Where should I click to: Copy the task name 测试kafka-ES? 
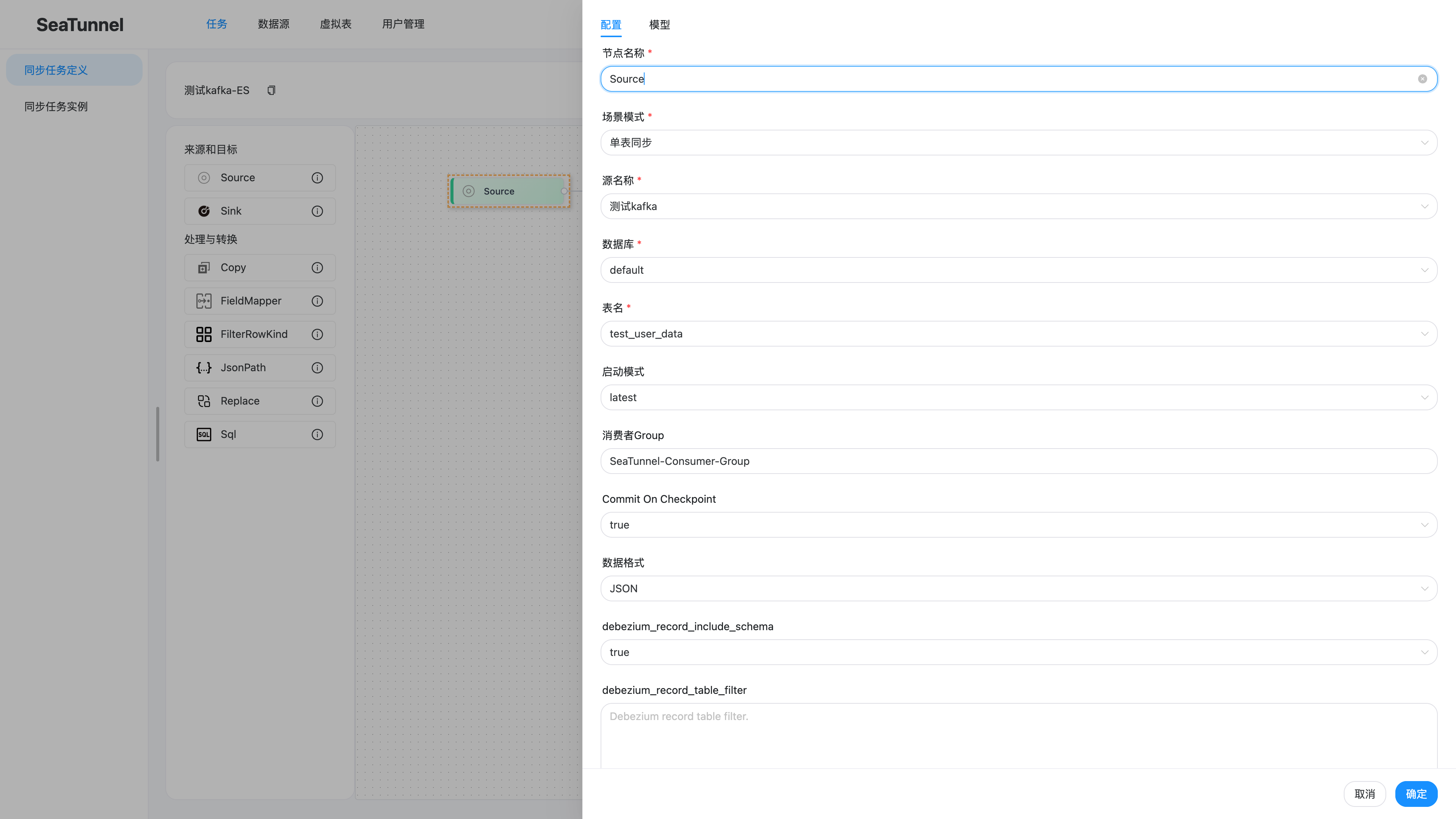point(271,90)
